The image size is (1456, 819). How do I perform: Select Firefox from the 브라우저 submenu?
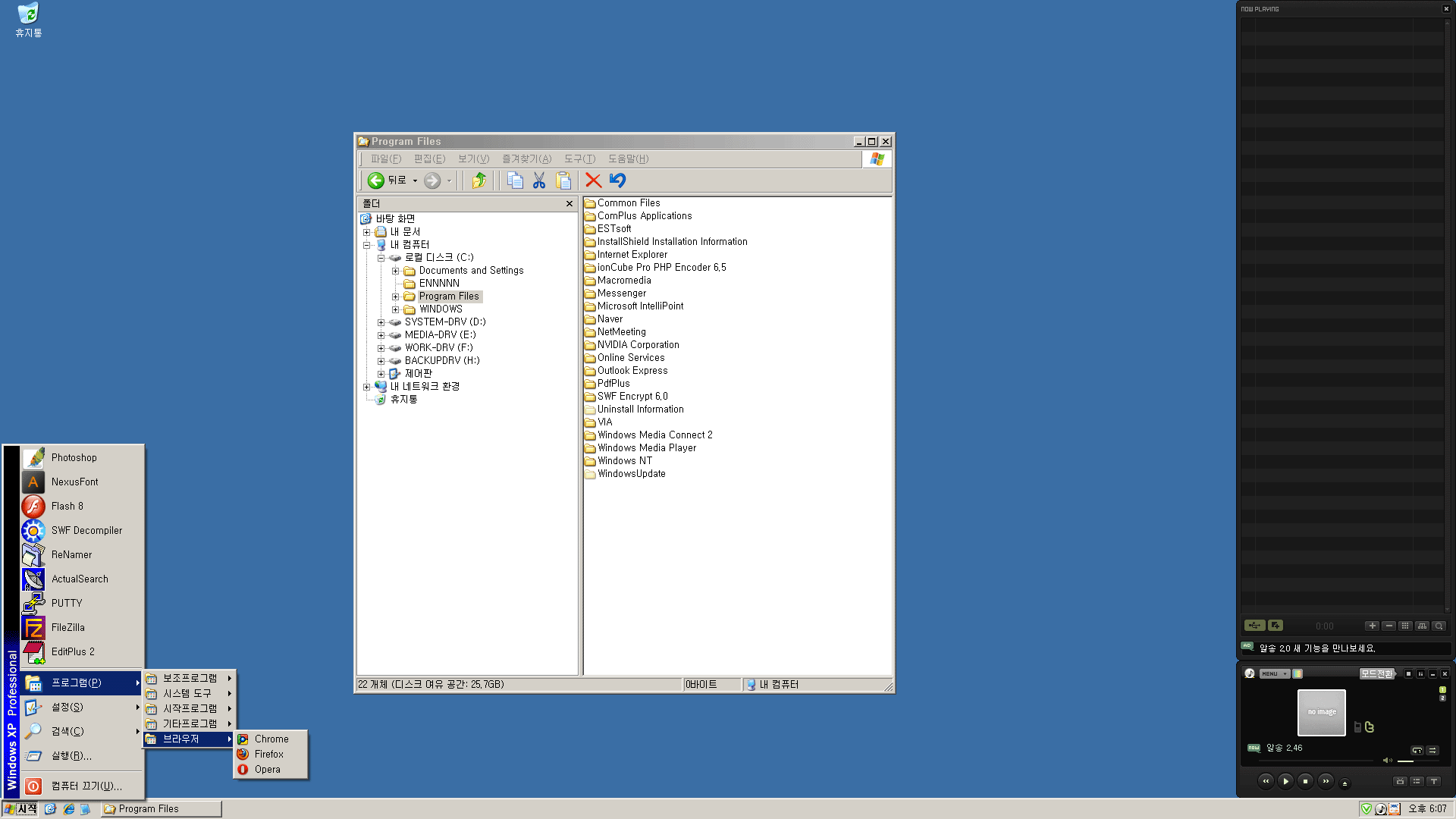[x=269, y=754]
